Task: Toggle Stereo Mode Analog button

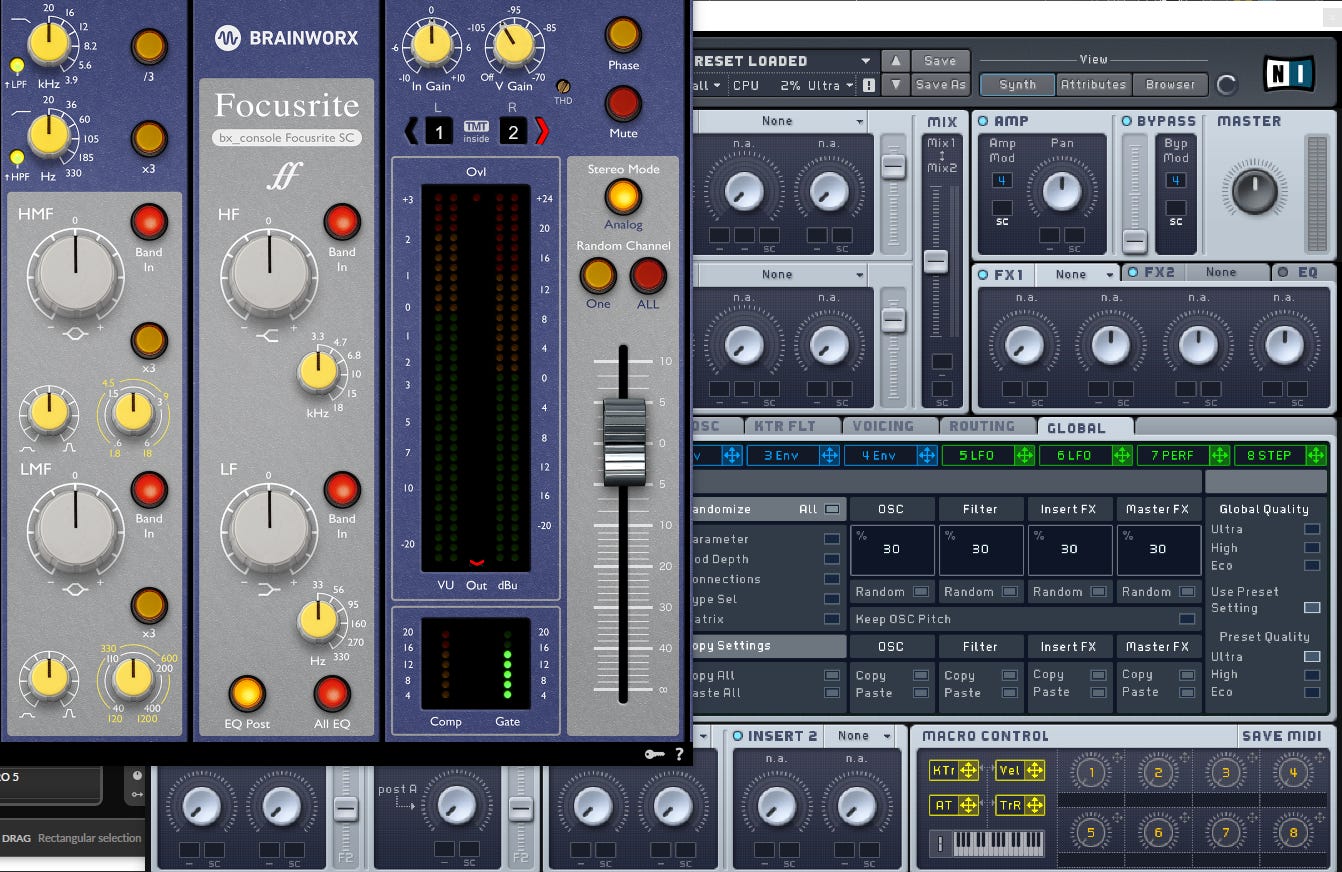Action: (x=623, y=197)
